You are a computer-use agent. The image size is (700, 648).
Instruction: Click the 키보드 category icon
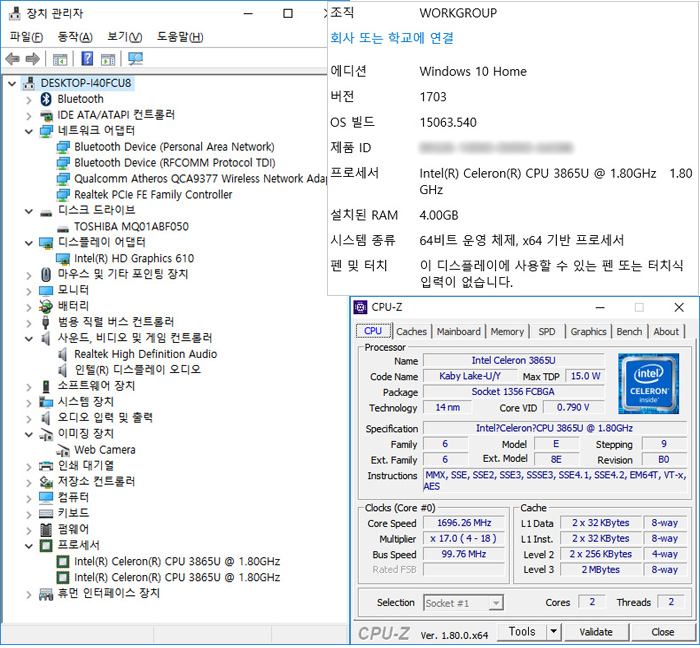[x=46, y=514]
